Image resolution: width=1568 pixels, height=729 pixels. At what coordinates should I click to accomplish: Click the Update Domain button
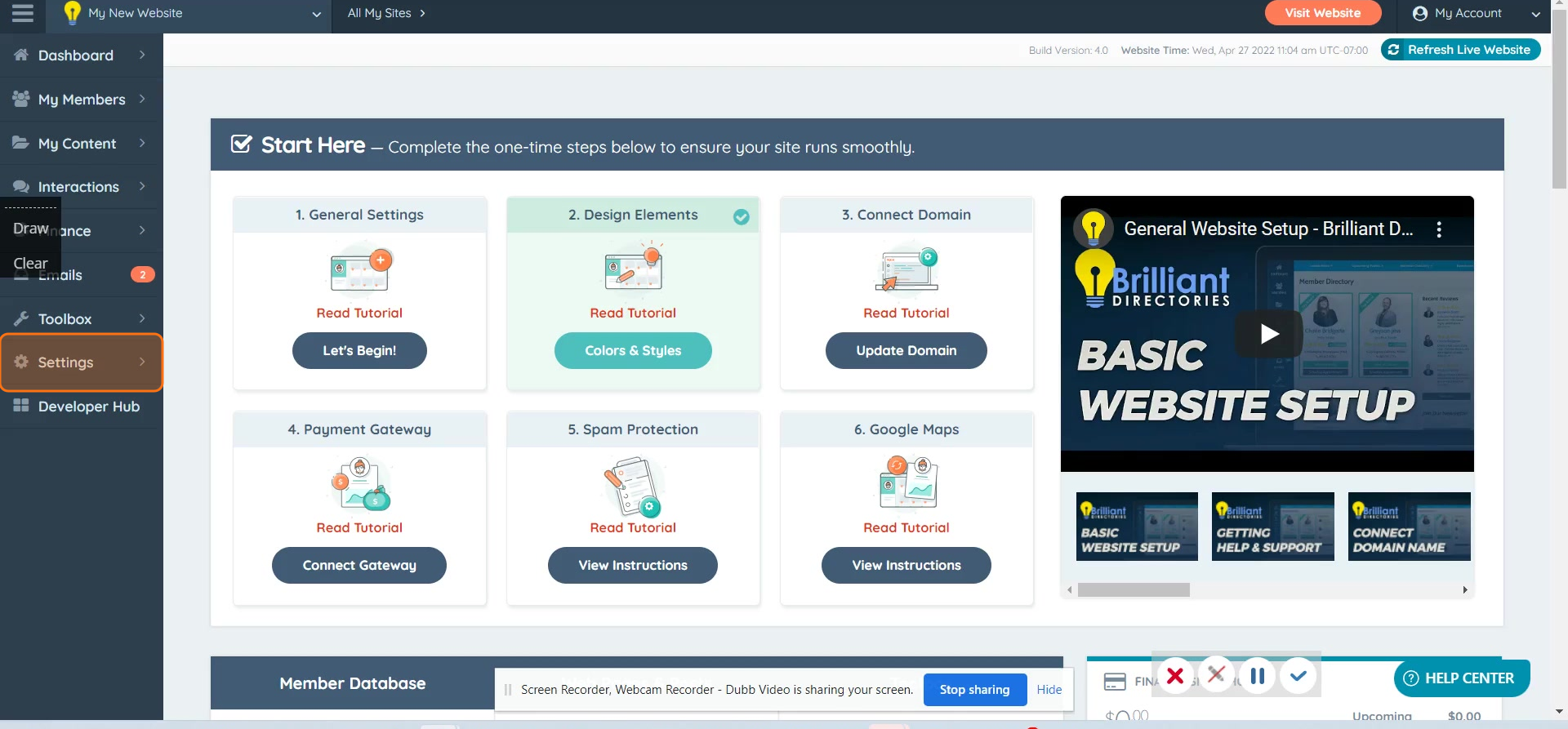point(906,350)
